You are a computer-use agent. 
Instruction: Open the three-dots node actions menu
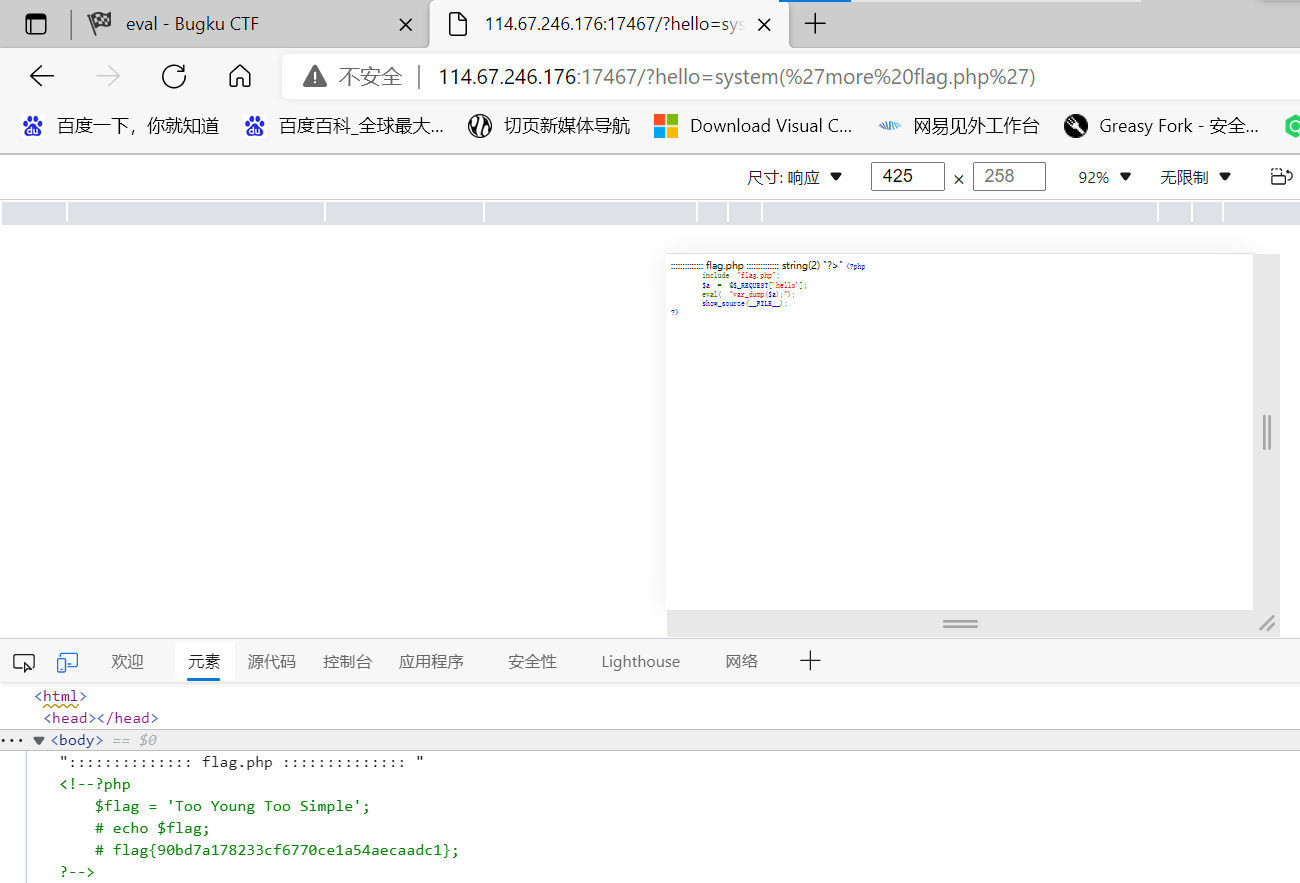pyautogui.click(x=11, y=741)
